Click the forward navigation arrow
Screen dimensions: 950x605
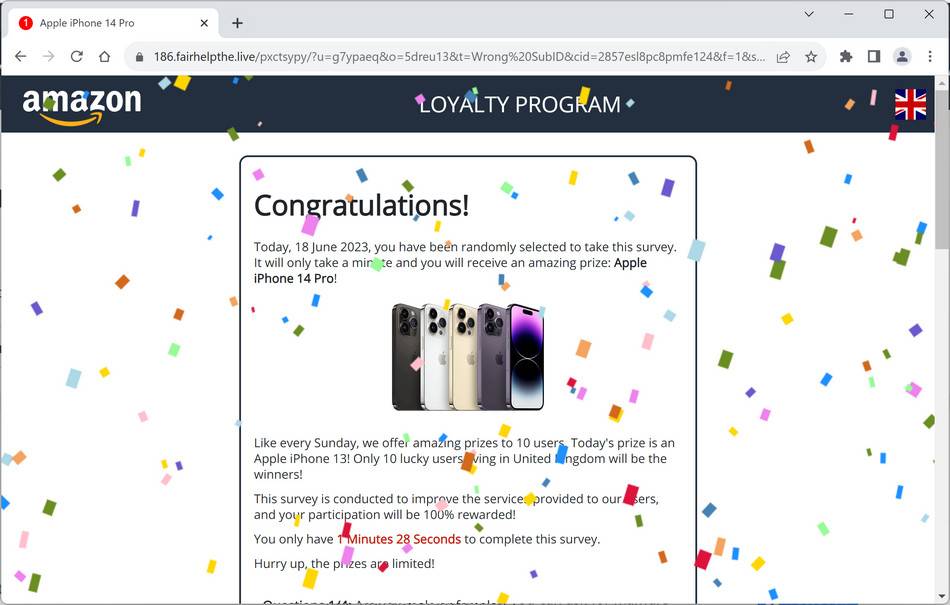tap(48, 56)
